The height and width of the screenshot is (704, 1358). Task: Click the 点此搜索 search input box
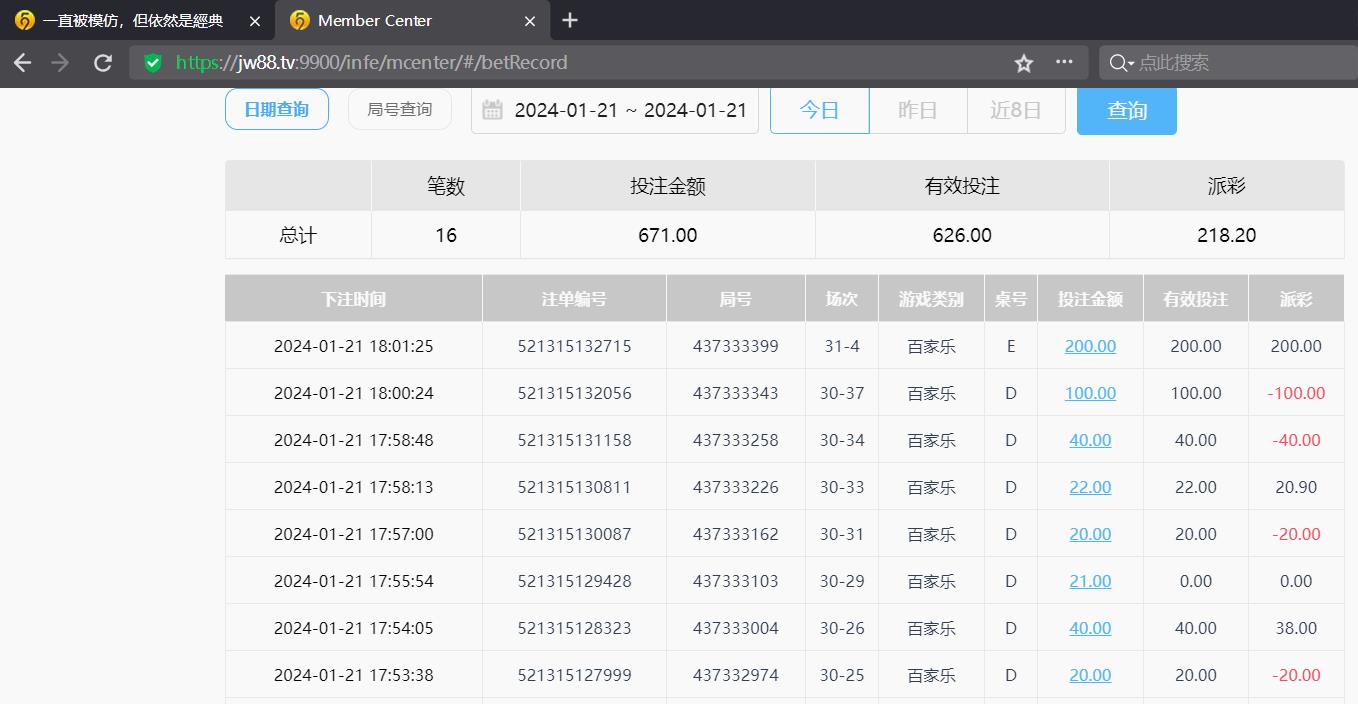point(1240,63)
